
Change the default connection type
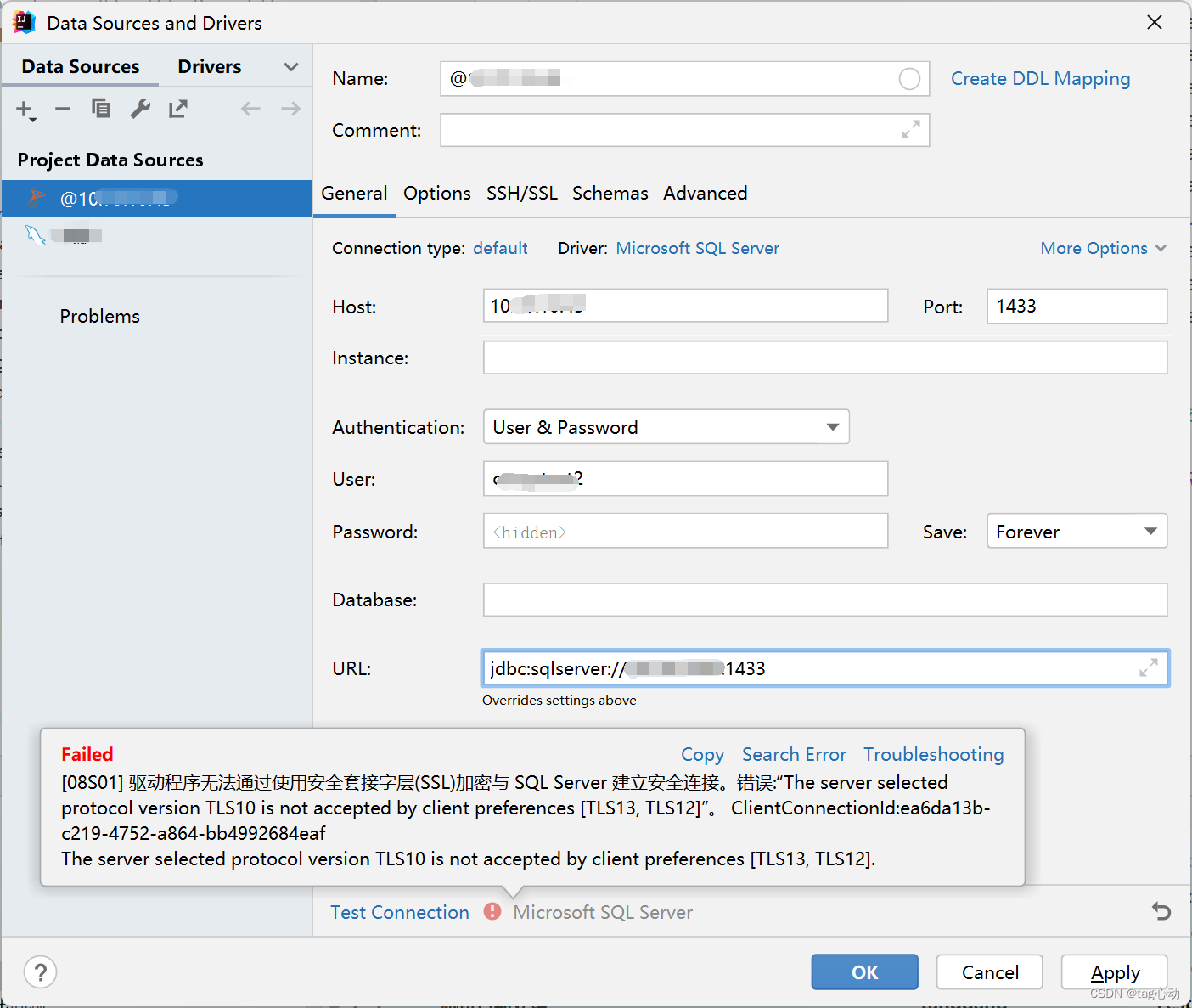pos(500,248)
